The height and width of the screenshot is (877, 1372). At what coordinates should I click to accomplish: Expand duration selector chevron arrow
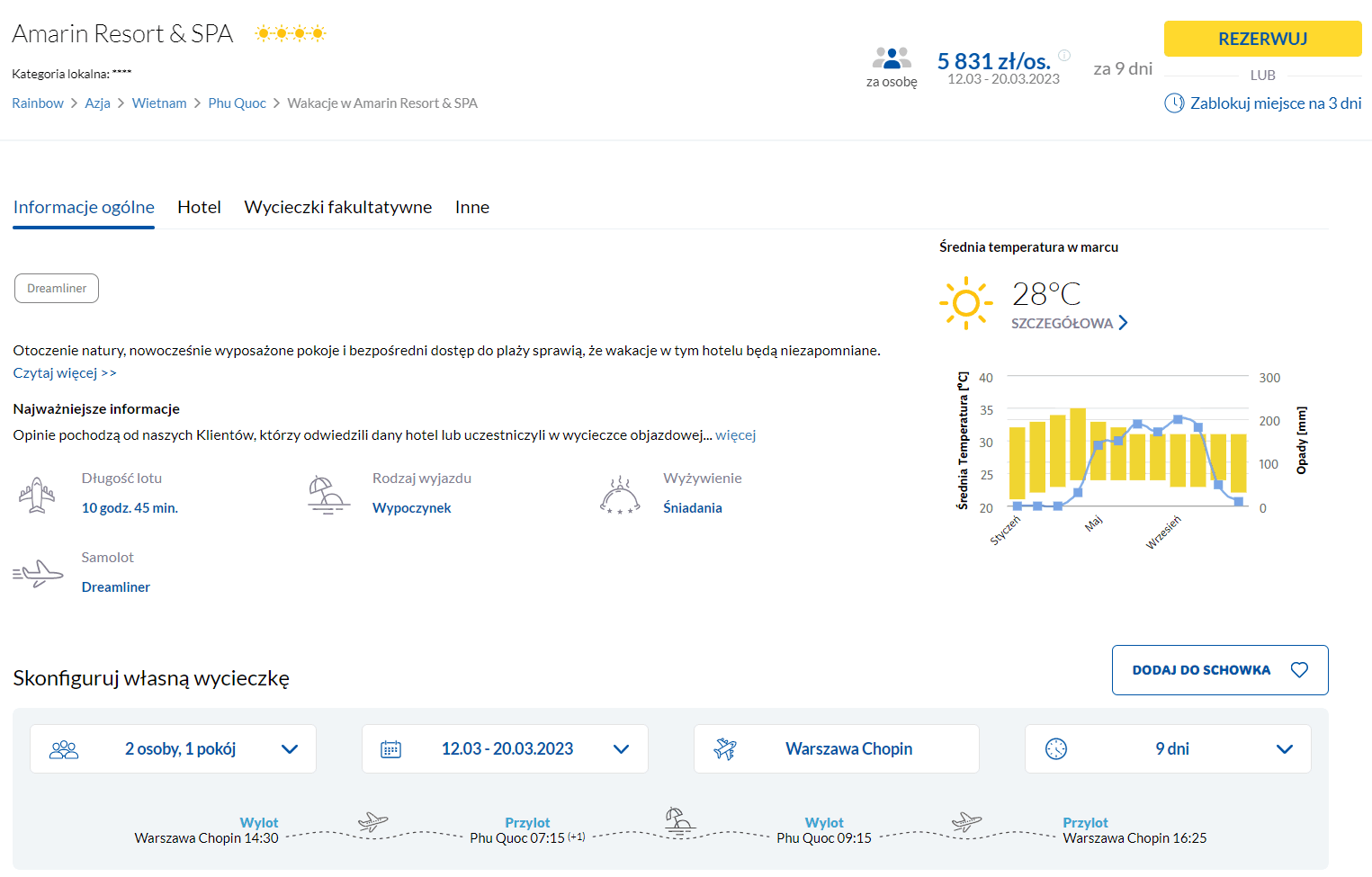point(1285,749)
